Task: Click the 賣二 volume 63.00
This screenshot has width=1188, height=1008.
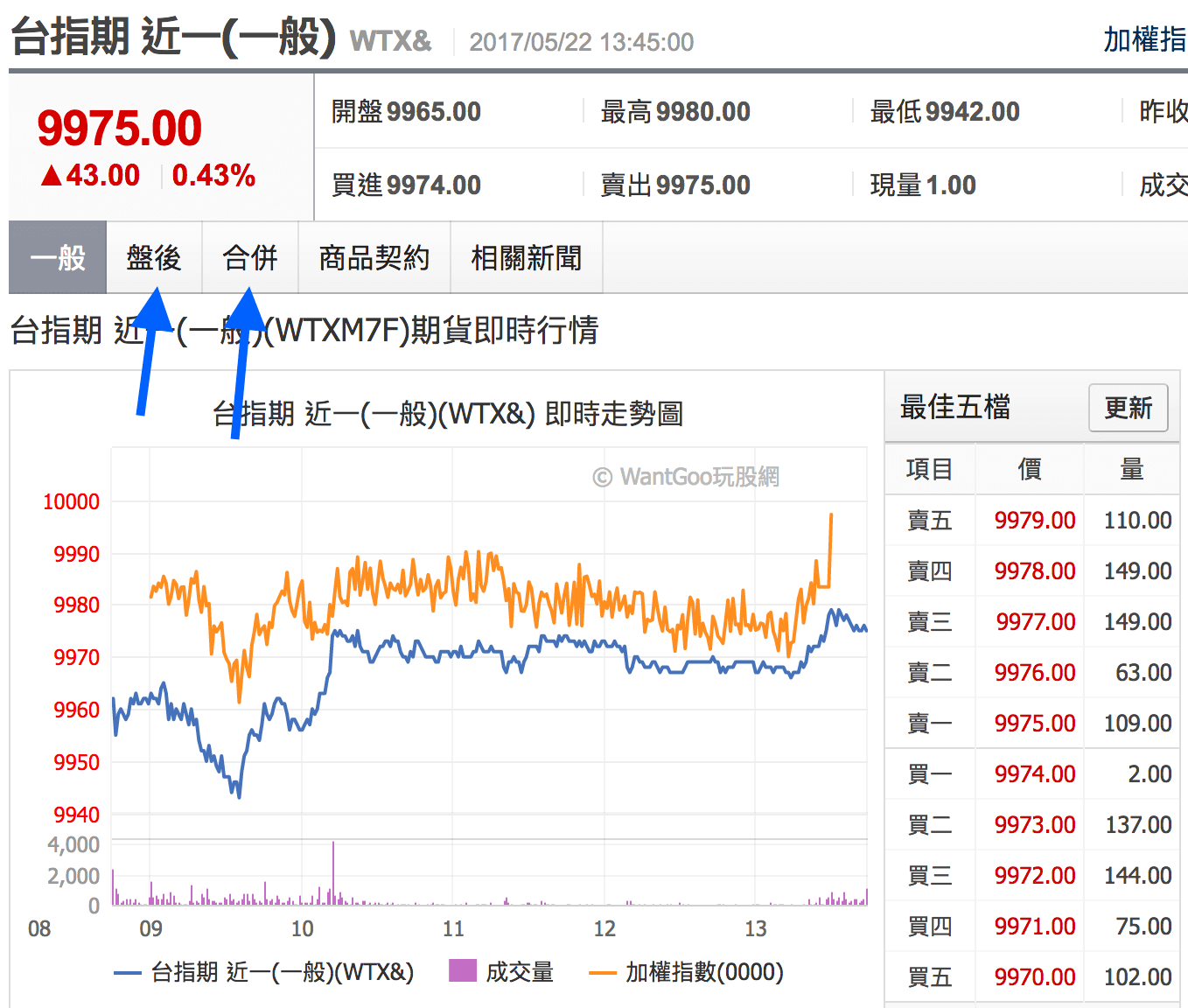Action: click(1143, 672)
